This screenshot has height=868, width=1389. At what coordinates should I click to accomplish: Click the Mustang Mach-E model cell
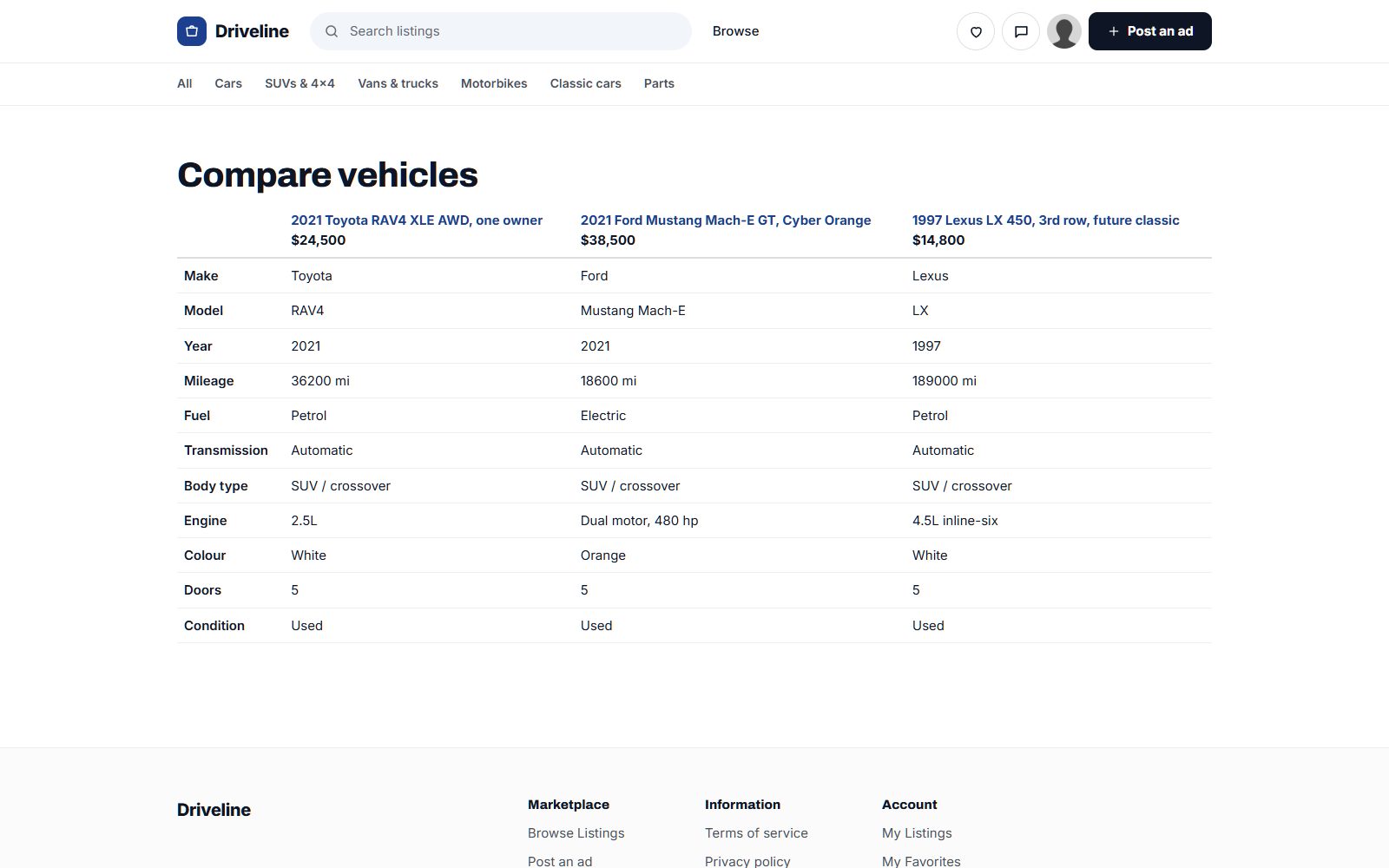click(633, 311)
